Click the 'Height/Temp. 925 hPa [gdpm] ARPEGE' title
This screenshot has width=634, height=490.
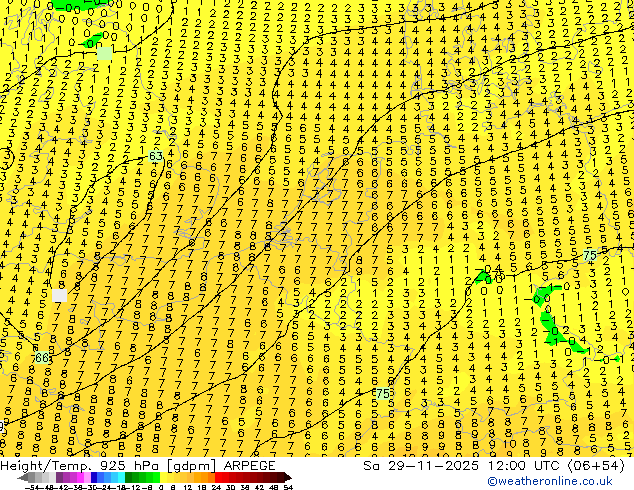click(x=138, y=466)
